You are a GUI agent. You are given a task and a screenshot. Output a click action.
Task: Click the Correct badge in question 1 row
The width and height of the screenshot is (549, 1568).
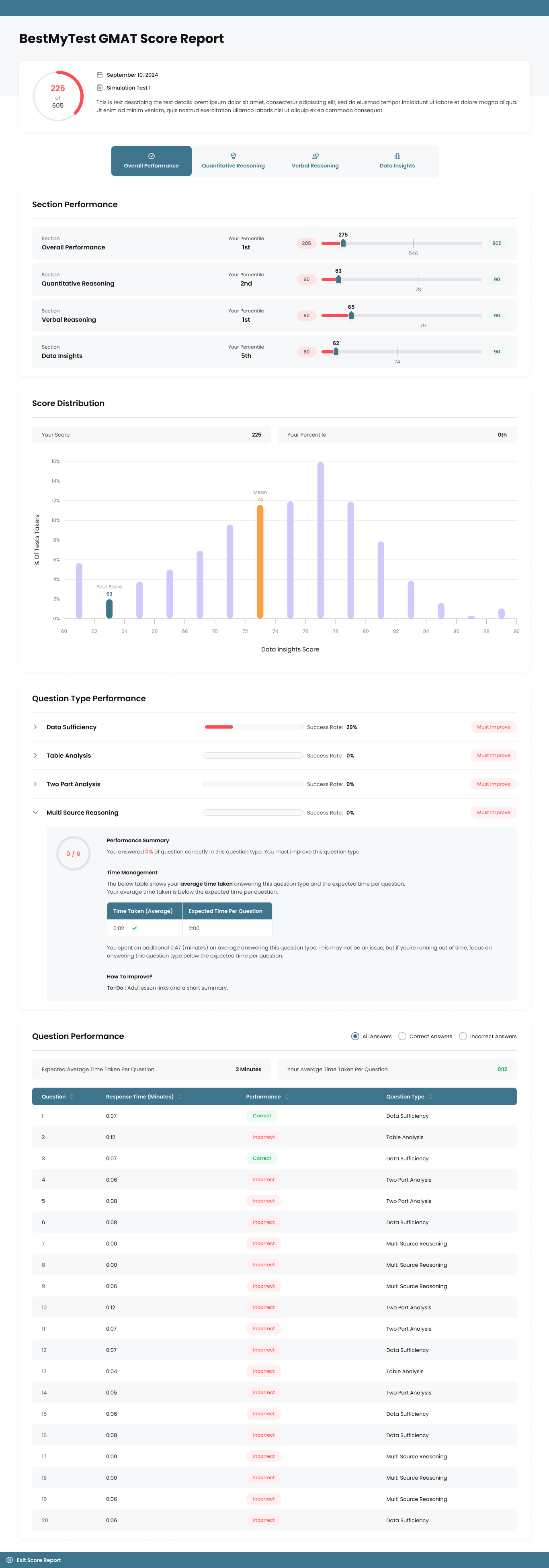click(x=262, y=1116)
